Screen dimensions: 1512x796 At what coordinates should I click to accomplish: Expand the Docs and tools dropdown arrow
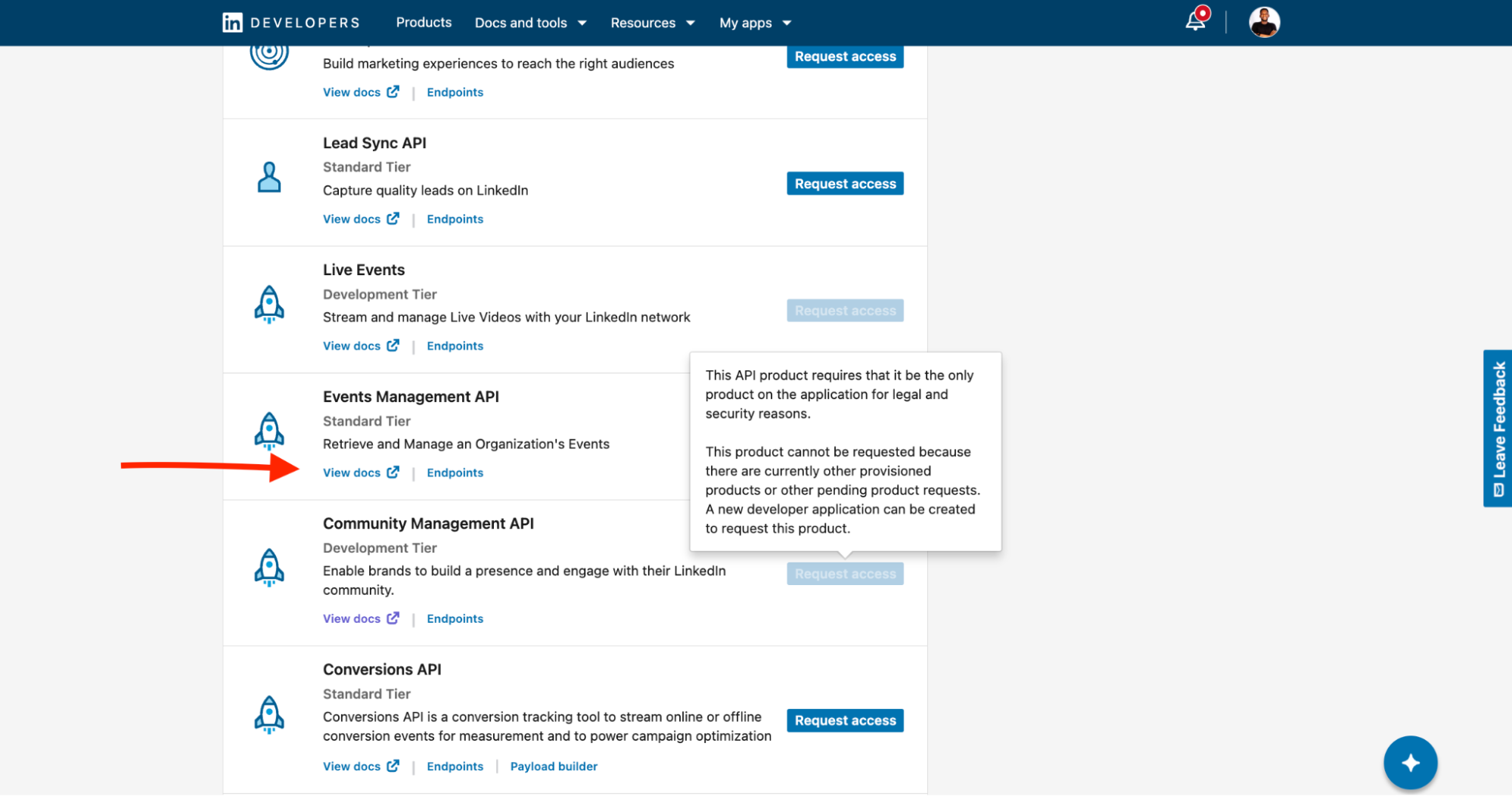(x=582, y=23)
